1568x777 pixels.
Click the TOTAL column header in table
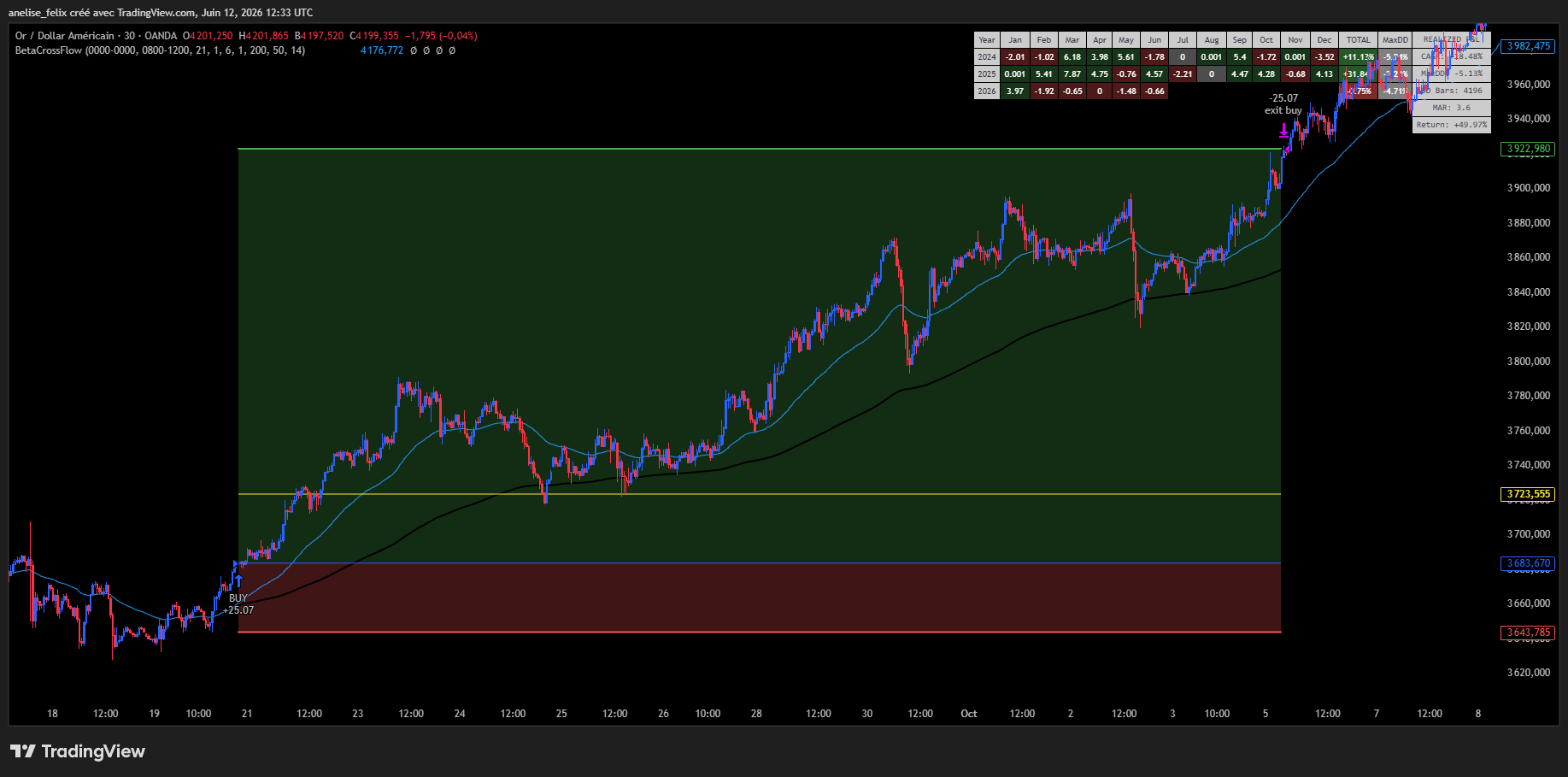(1359, 40)
